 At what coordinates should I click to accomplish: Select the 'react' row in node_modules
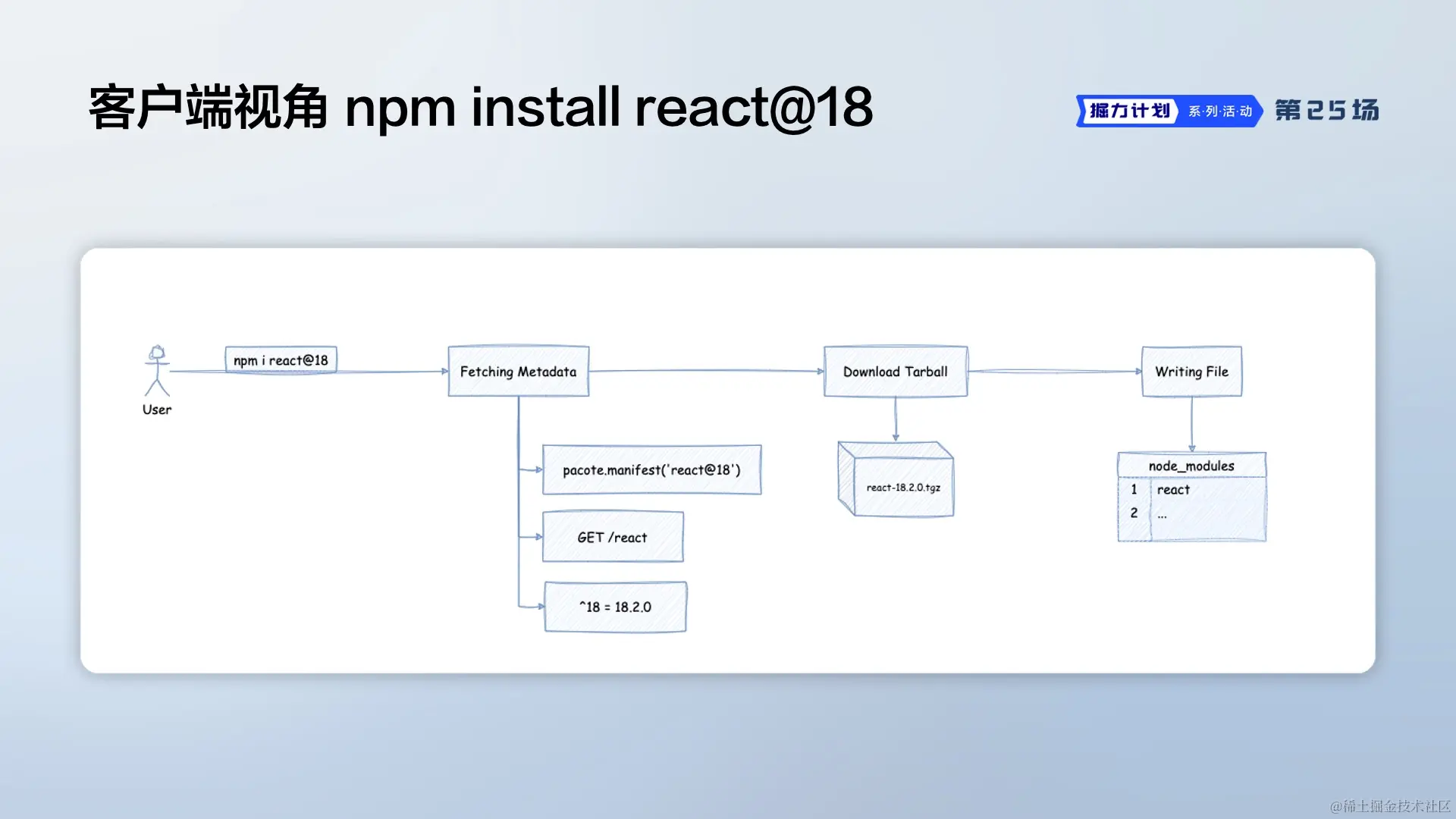(x=1192, y=489)
